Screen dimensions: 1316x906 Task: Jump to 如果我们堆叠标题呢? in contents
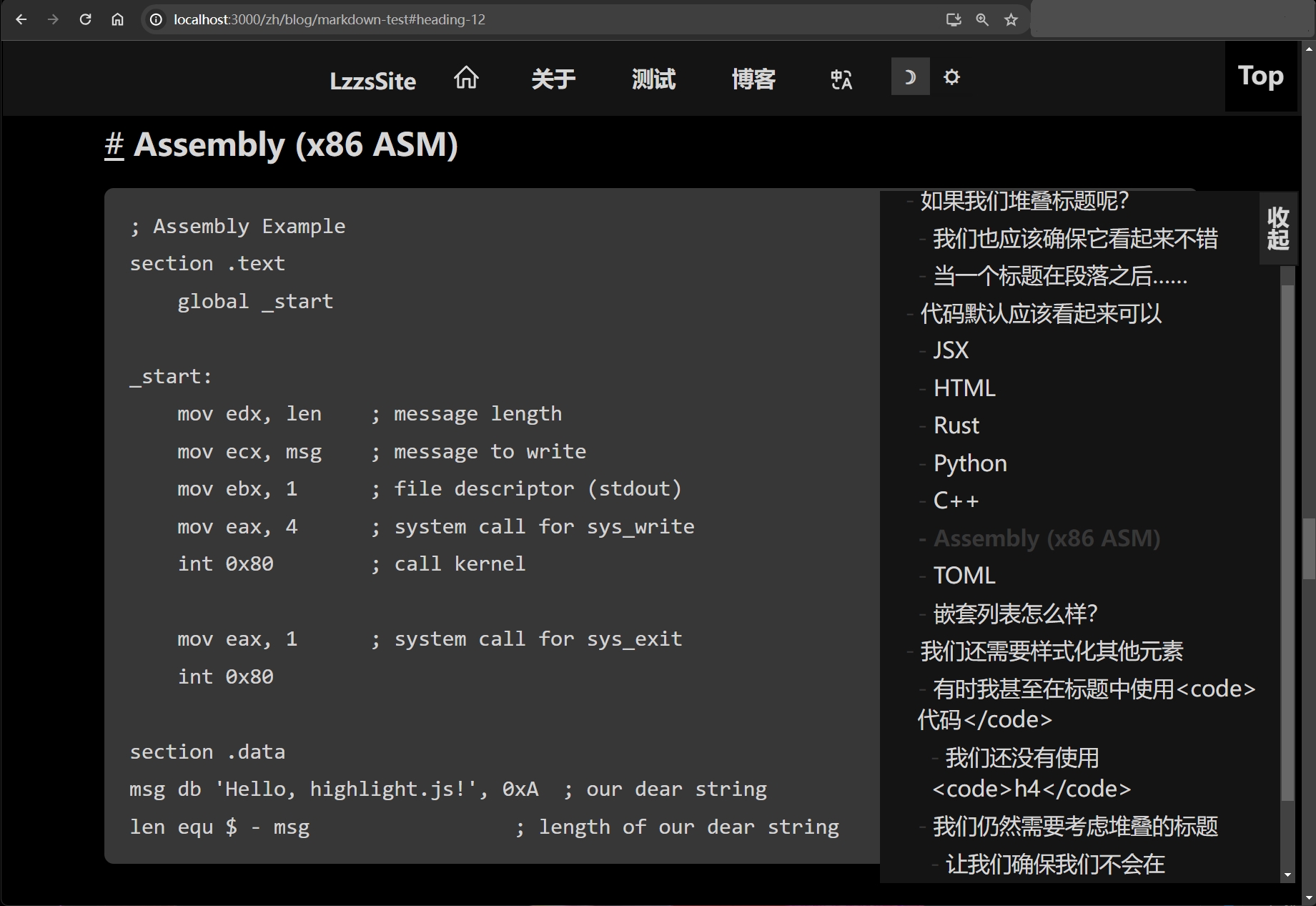1024,201
